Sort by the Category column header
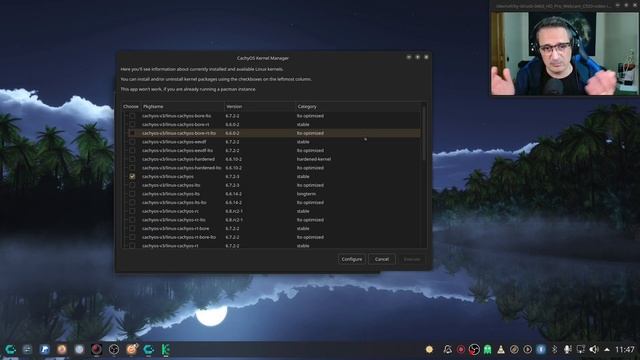This screenshot has width=640, height=360. pos(358,107)
